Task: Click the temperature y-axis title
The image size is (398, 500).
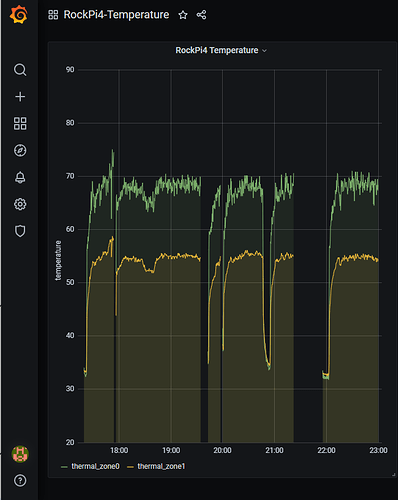Action: pos(58,260)
